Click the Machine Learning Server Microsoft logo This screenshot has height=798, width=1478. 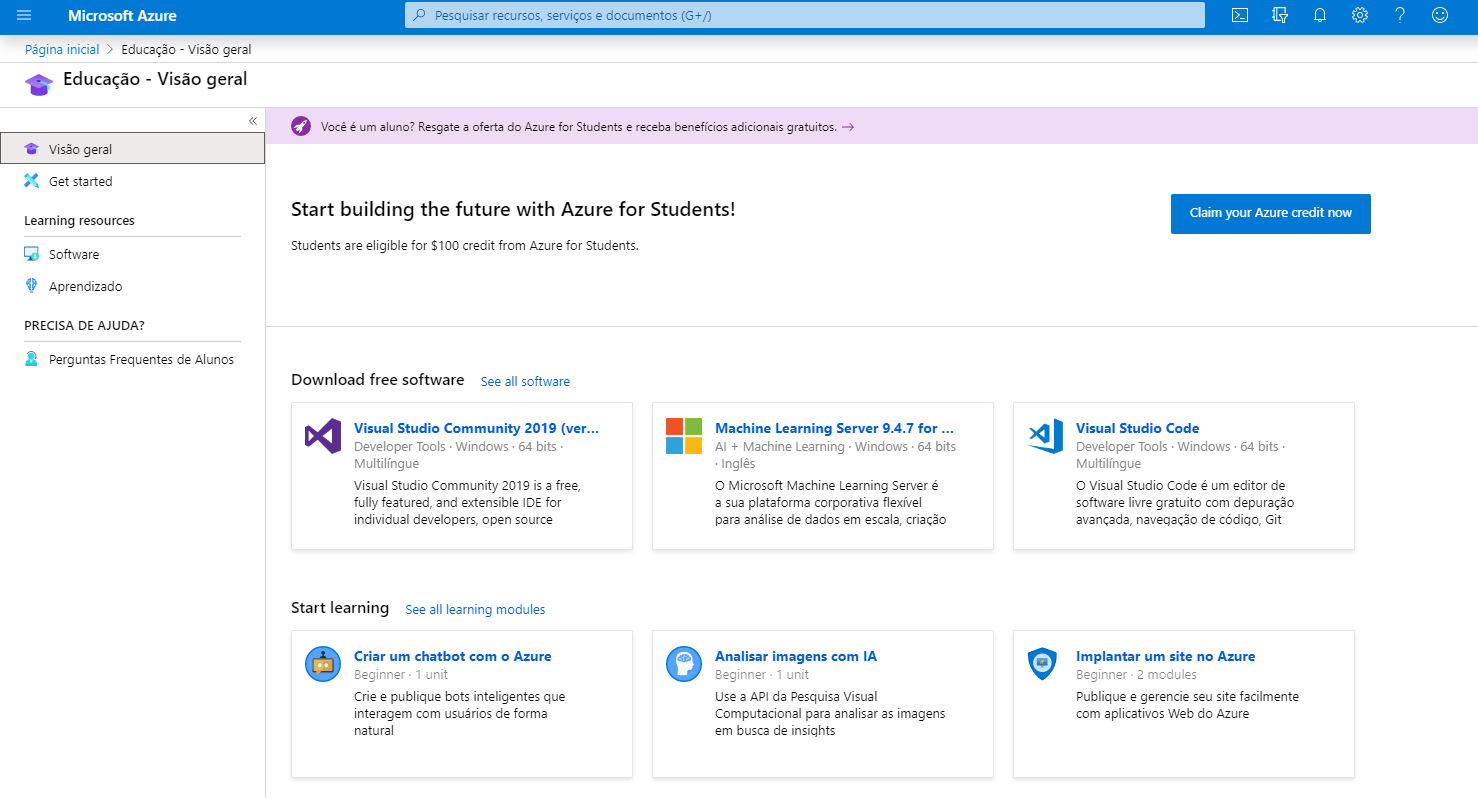[x=684, y=437]
